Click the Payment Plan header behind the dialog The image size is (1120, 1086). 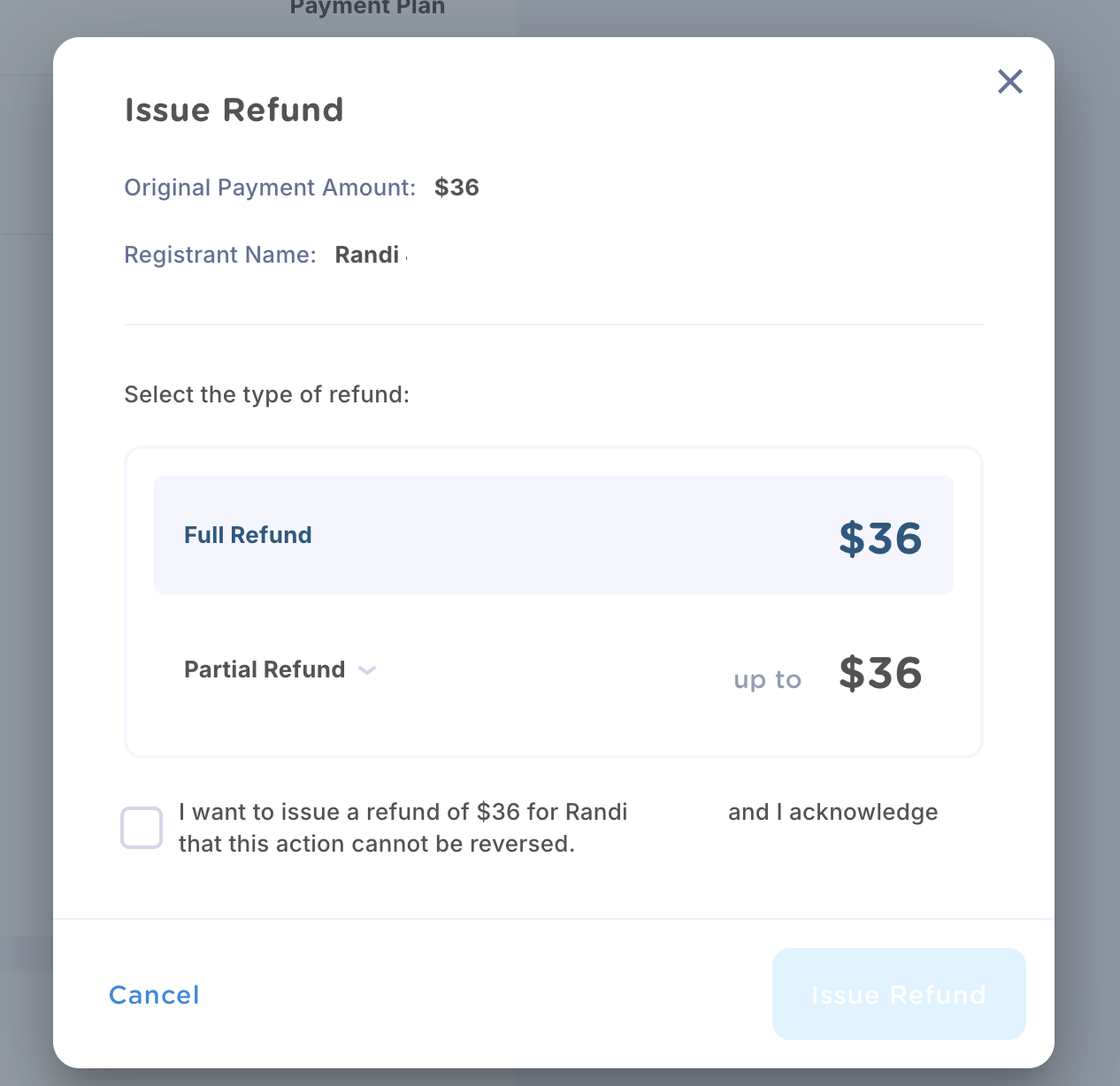tap(367, 8)
